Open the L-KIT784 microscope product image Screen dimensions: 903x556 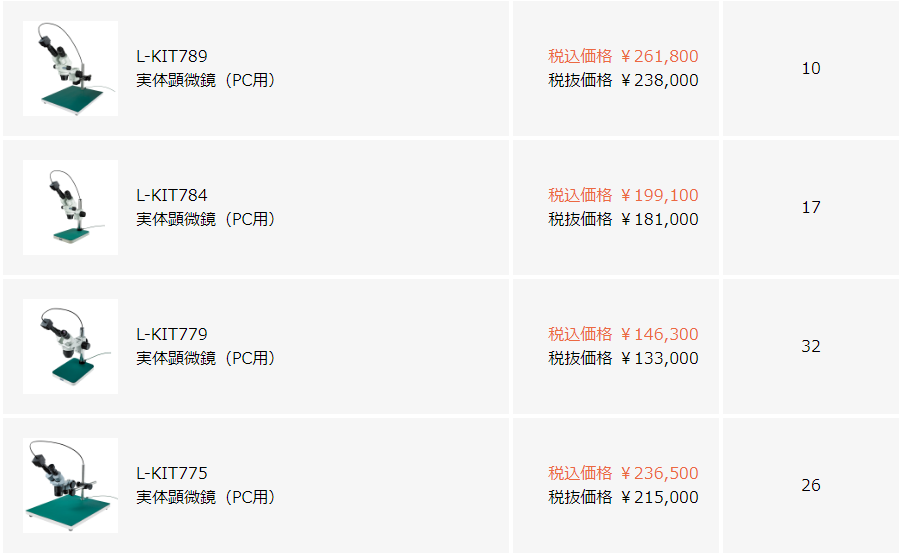(x=70, y=207)
